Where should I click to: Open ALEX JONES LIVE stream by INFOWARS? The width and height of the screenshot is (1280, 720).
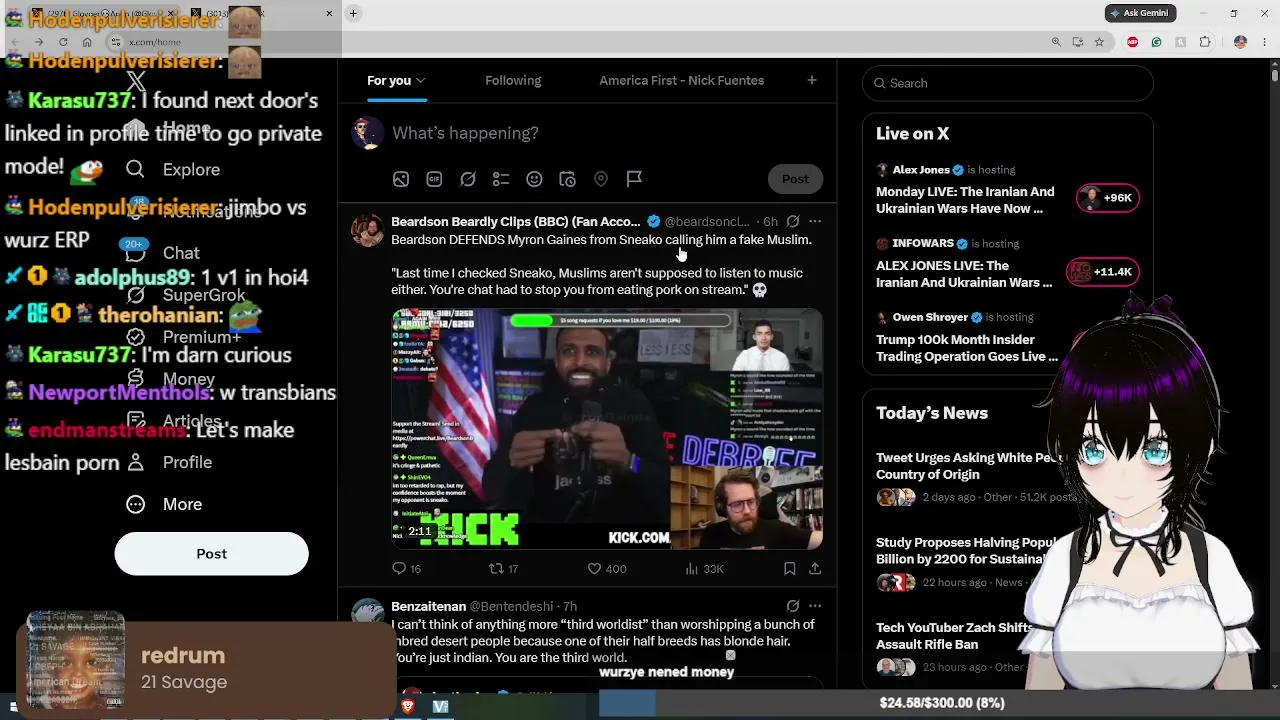pos(964,274)
